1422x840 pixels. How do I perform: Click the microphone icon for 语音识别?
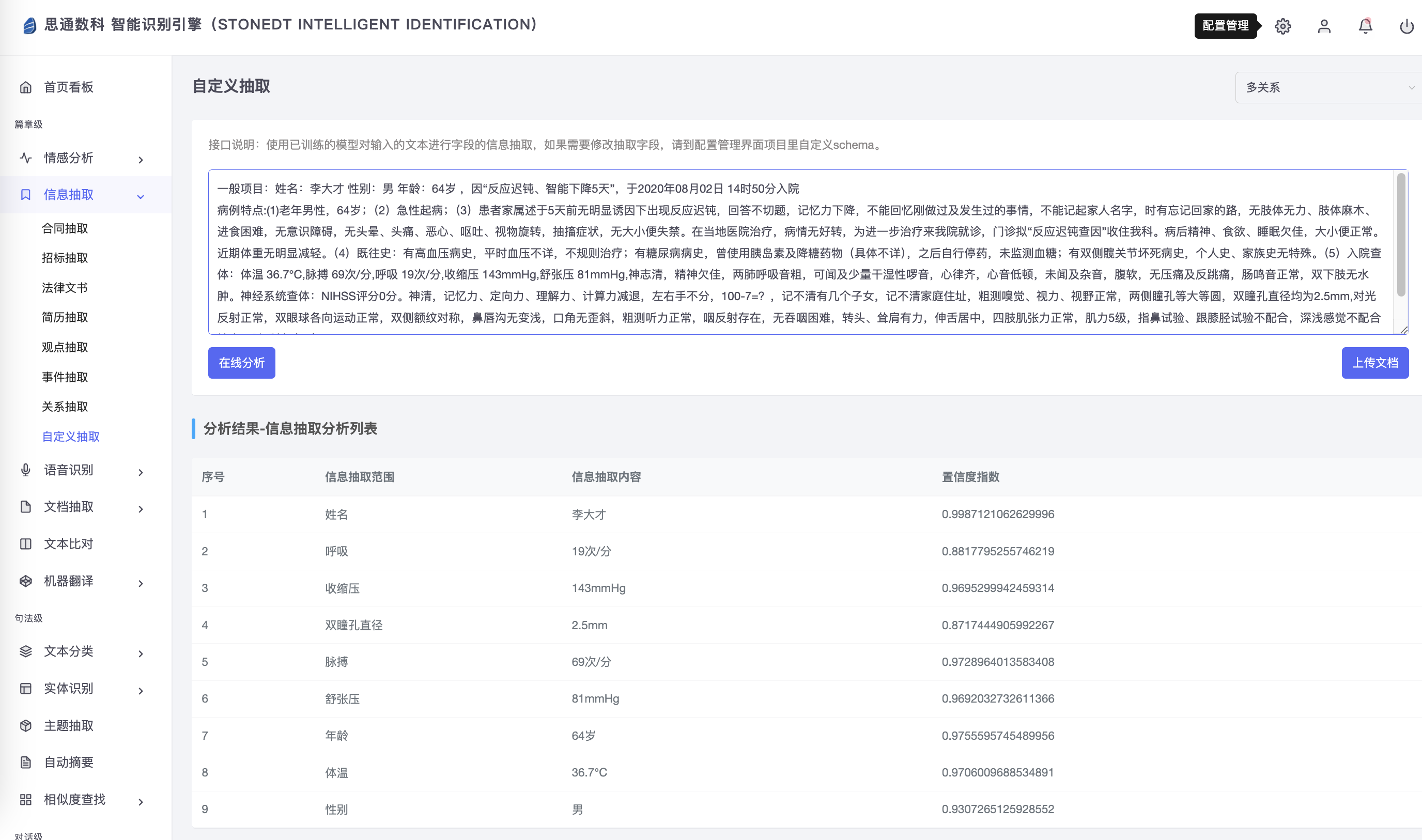coord(25,471)
